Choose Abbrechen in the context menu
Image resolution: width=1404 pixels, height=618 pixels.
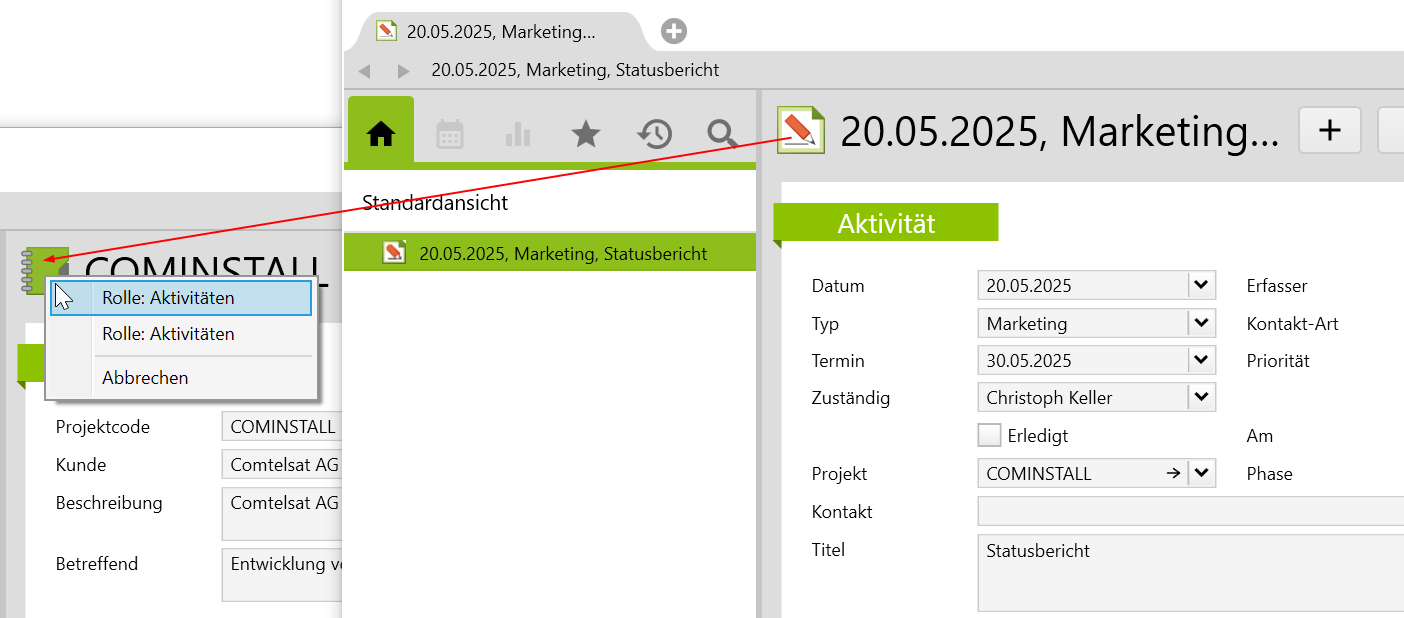coord(145,378)
